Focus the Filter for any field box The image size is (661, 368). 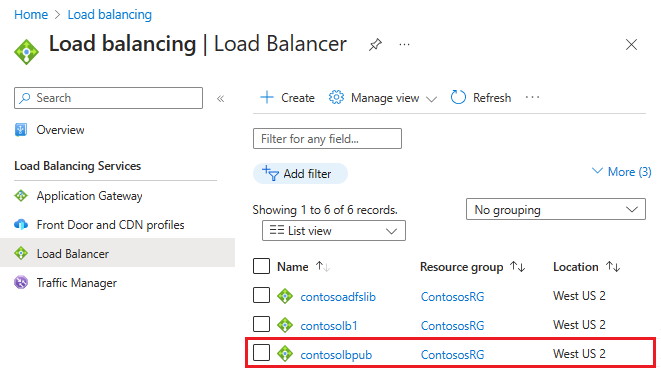click(327, 139)
